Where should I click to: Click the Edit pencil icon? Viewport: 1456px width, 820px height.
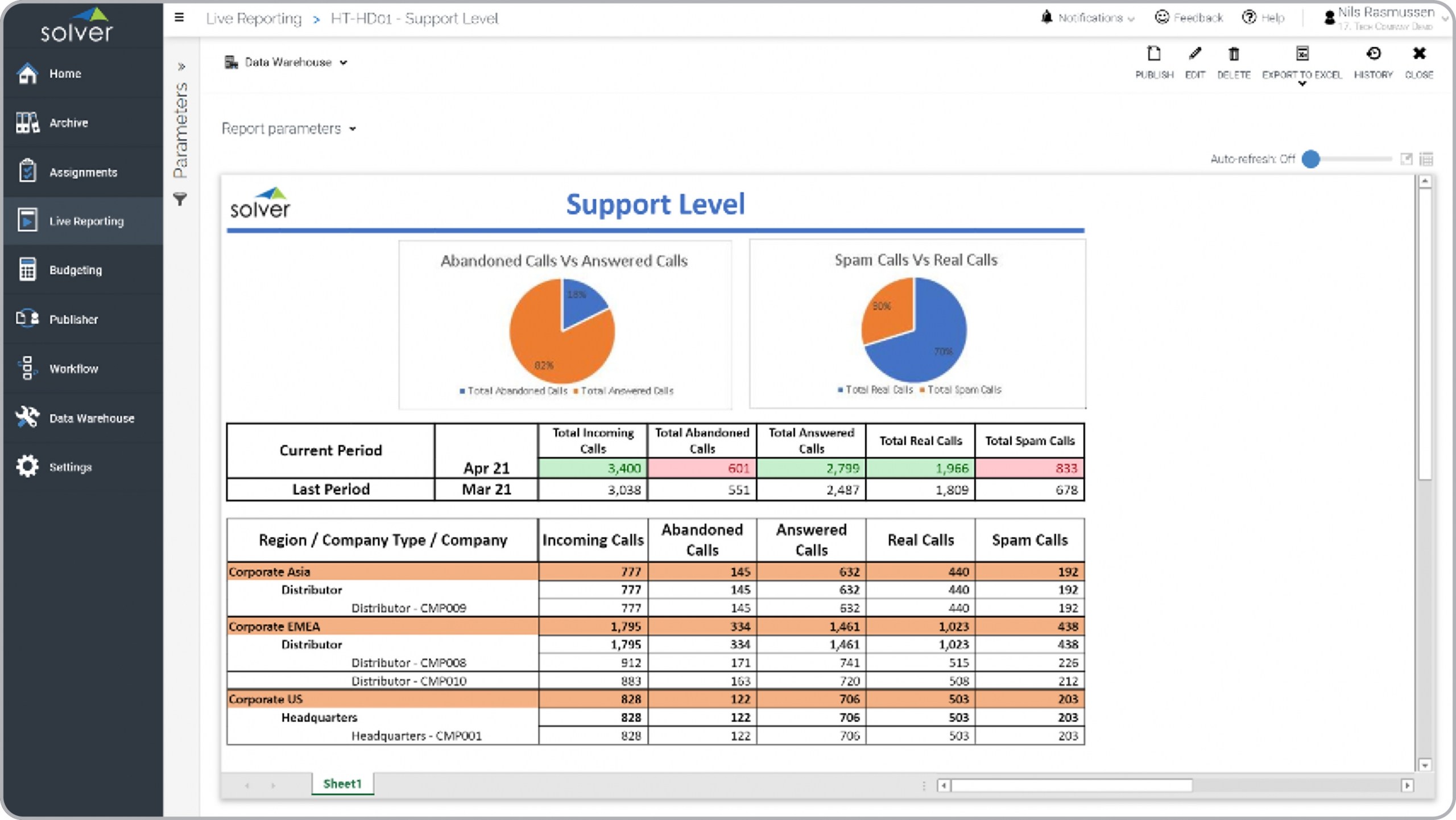[1194, 55]
